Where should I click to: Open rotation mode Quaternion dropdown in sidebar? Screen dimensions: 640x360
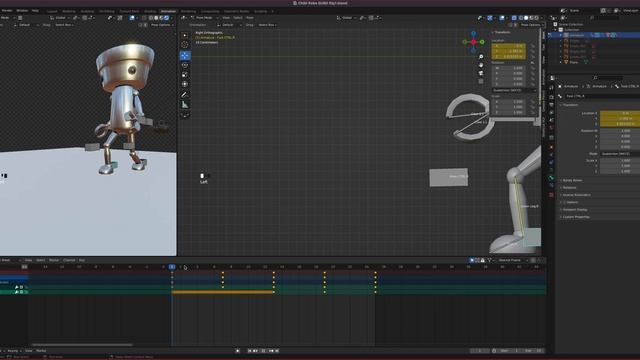[x=513, y=90]
